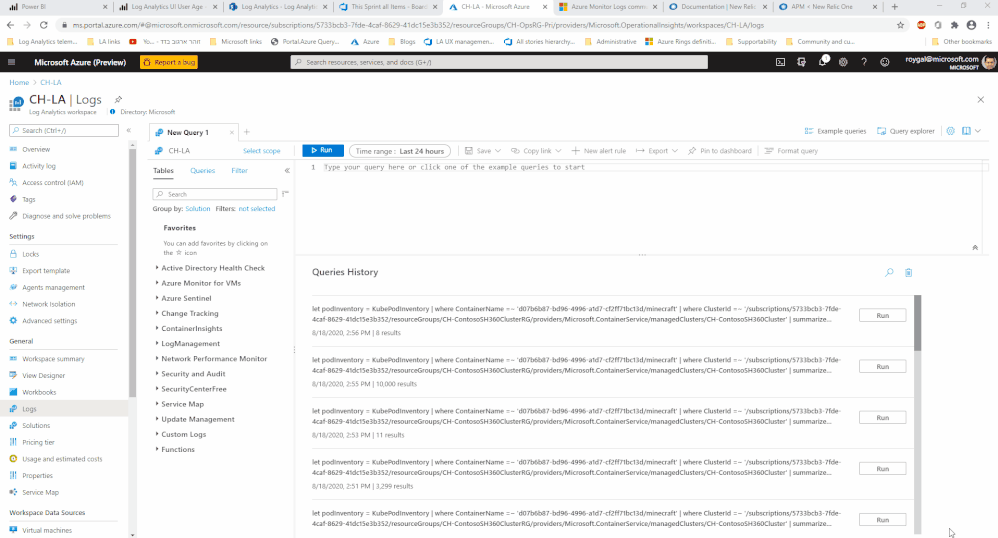Add a new query tab
Viewport: 998px width, 538px height.
point(247,132)
